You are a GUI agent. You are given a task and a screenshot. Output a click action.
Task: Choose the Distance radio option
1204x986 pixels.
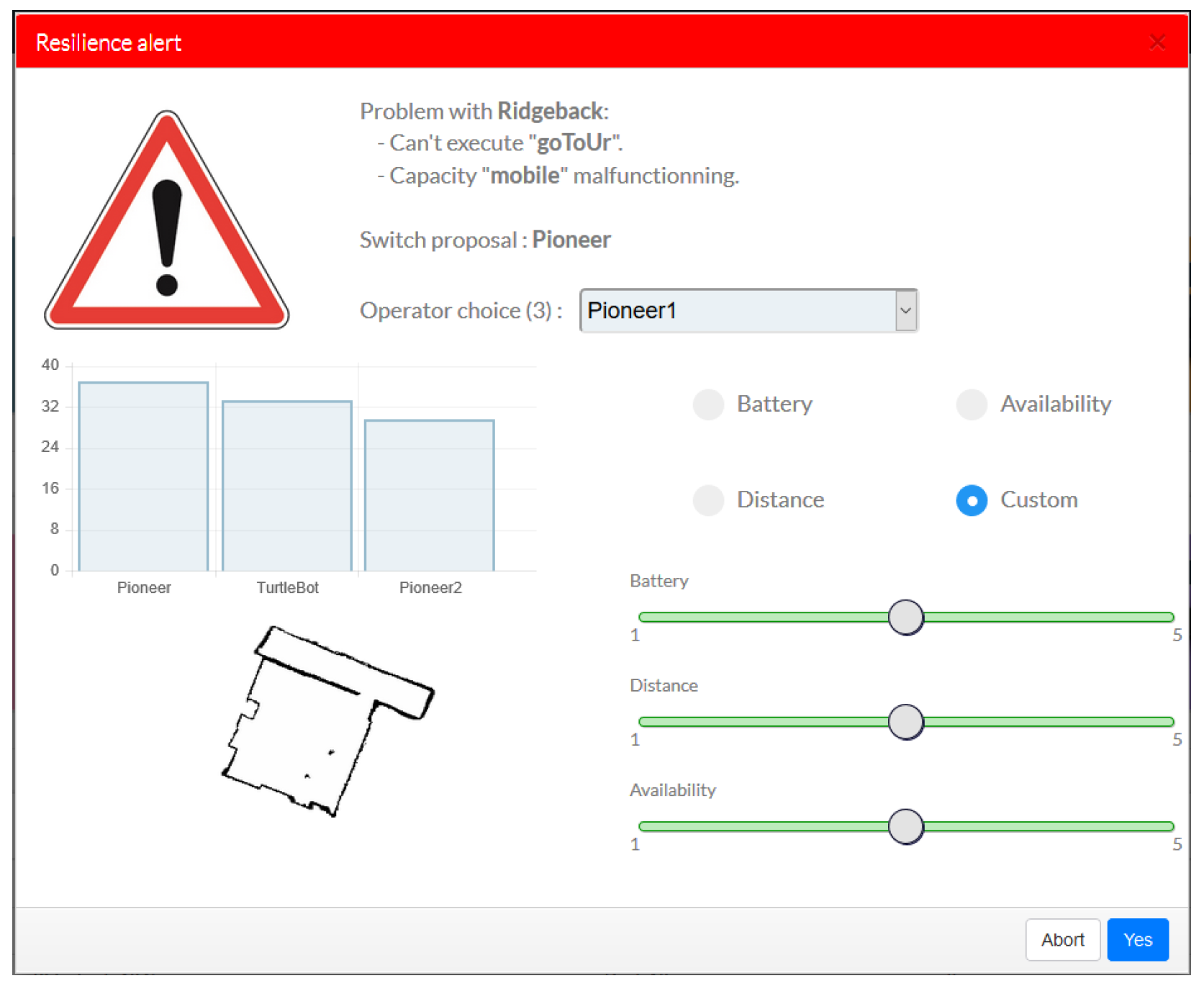pyautogui.click(x=708, y=500)
